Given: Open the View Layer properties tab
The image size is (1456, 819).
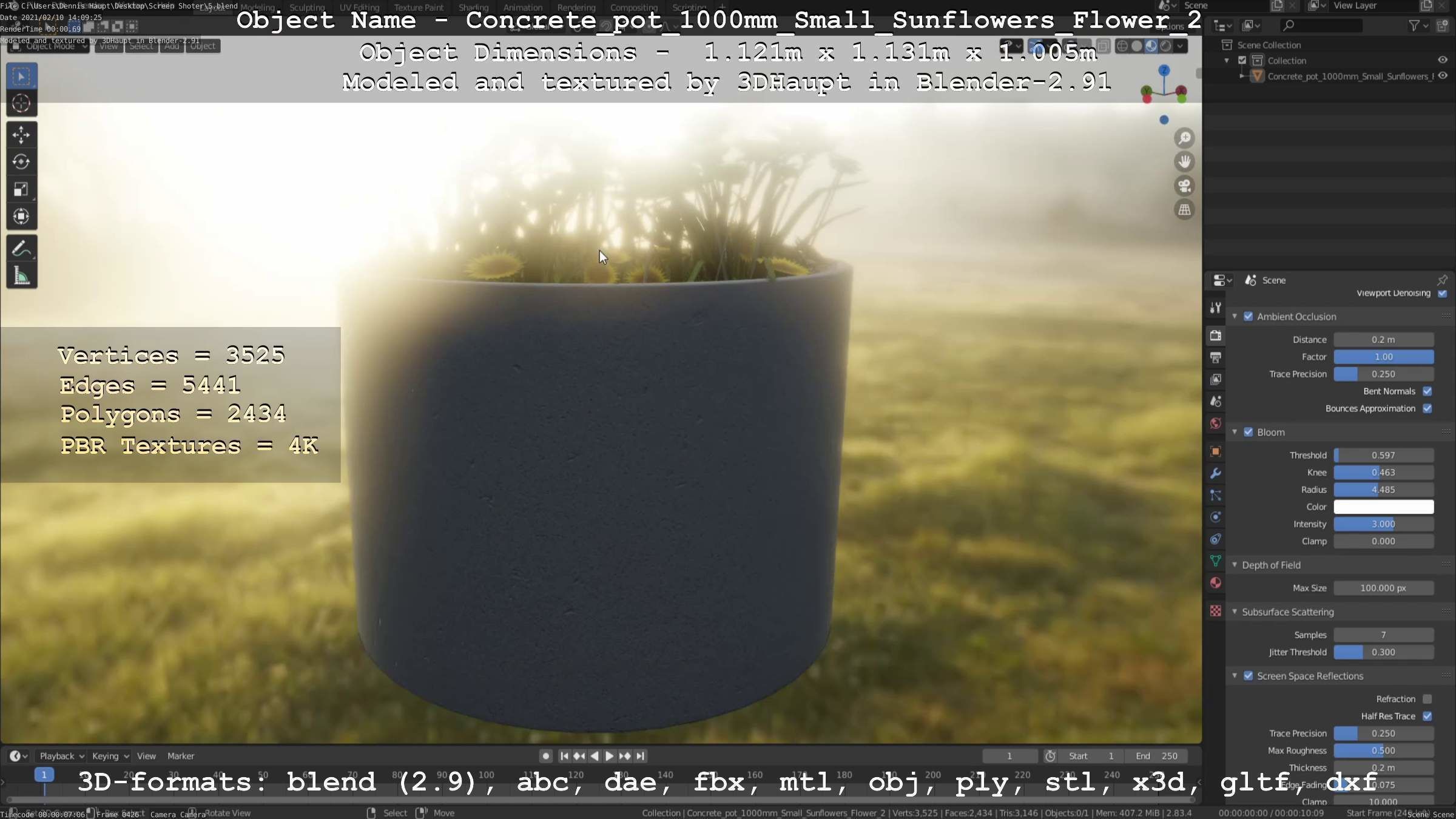Looking at the screenshot, I should [1215, 379].
